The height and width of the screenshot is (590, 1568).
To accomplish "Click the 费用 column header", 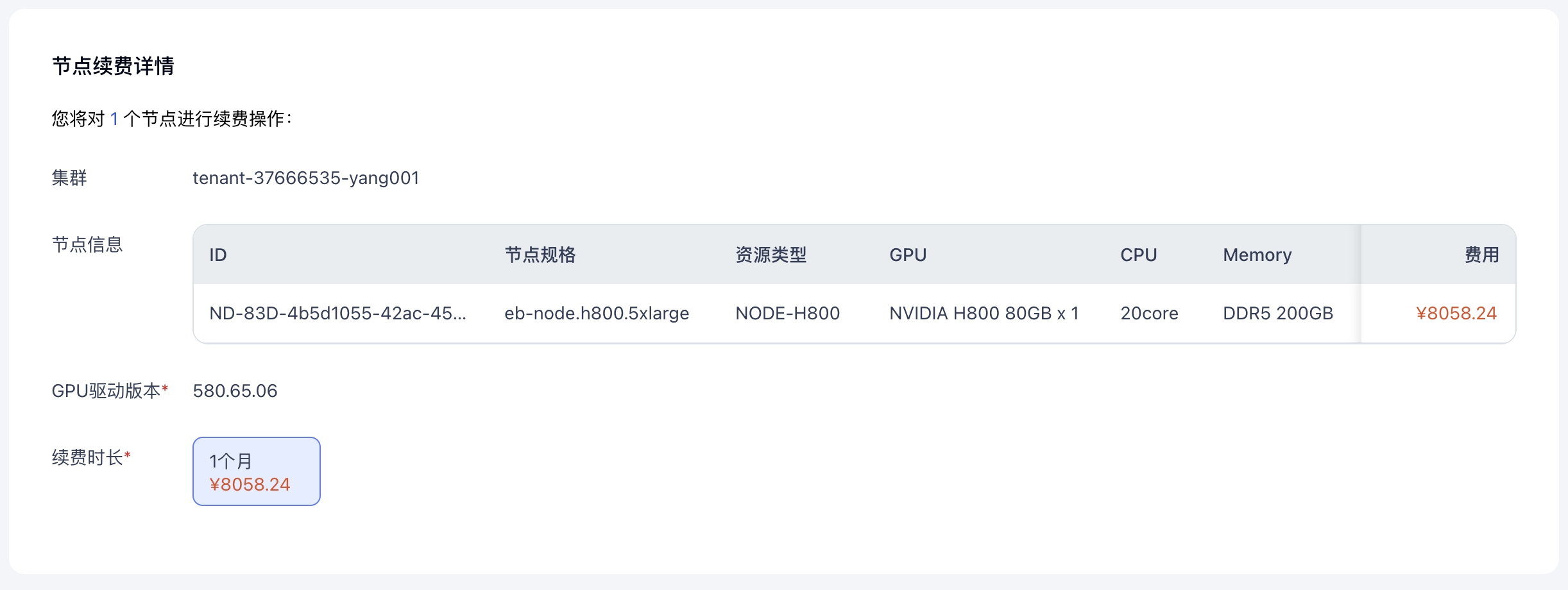I will (x=1481, y=255).
